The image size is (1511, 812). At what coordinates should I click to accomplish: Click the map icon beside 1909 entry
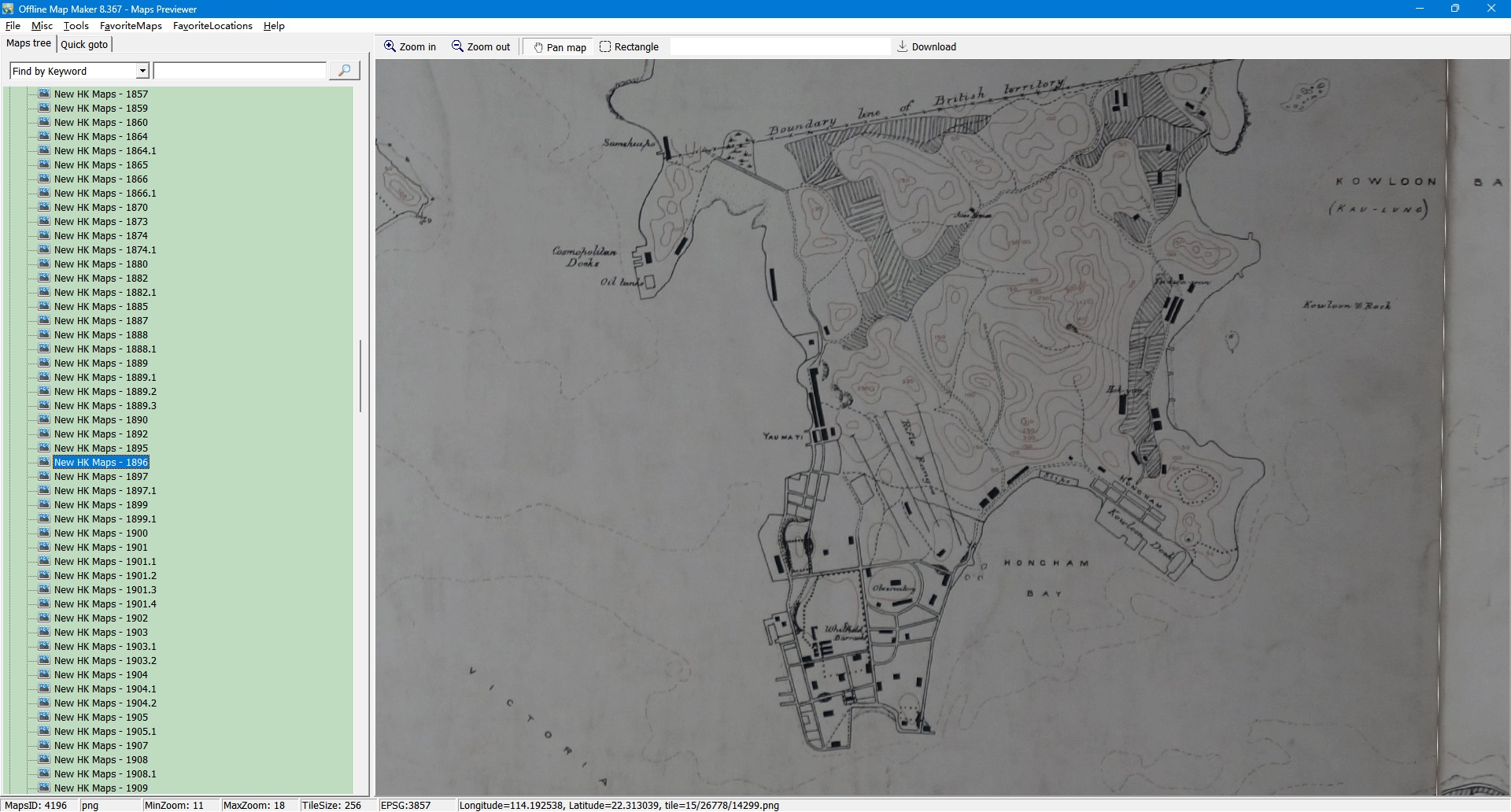(44, 788)
